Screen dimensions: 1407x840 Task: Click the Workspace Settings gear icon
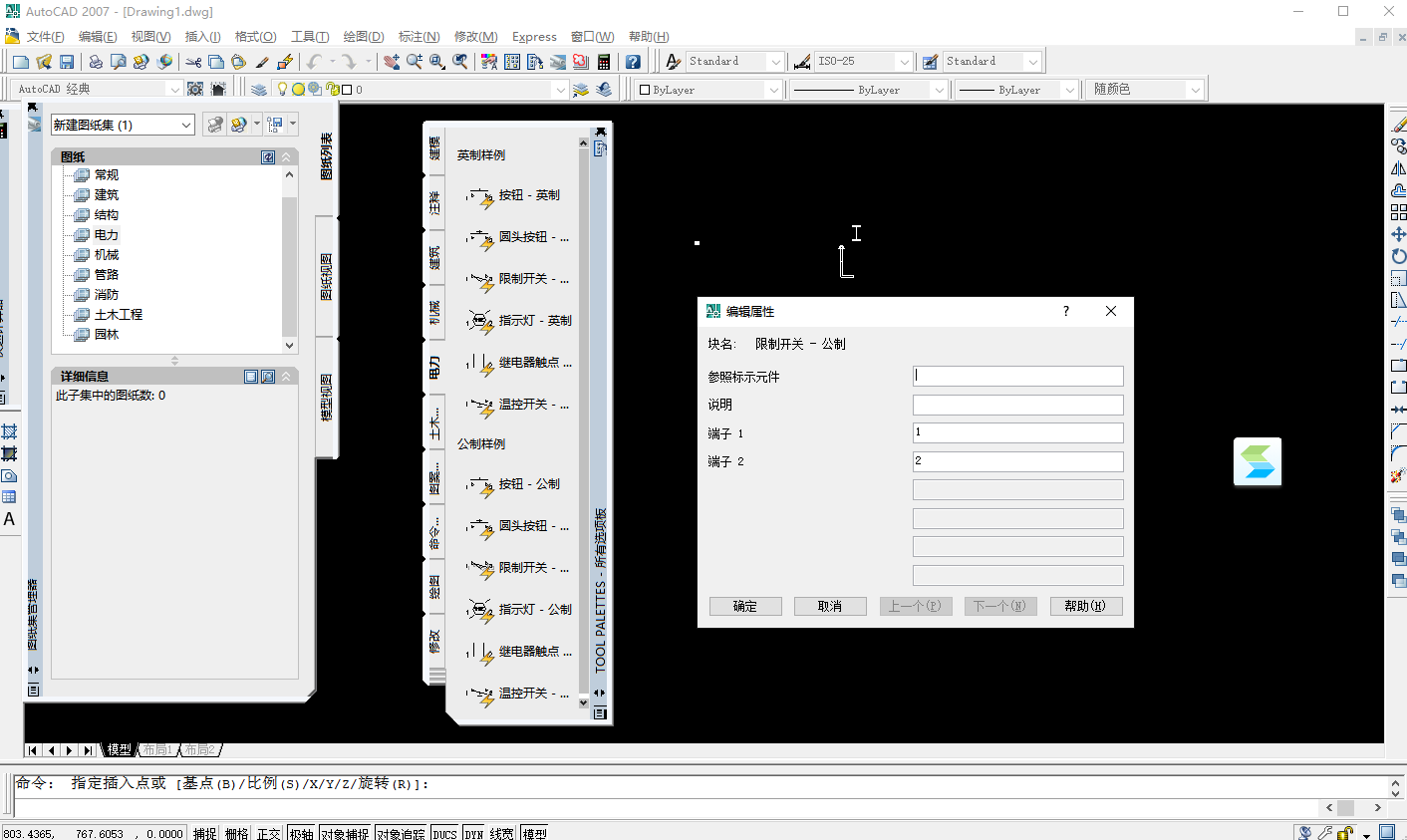195,89
